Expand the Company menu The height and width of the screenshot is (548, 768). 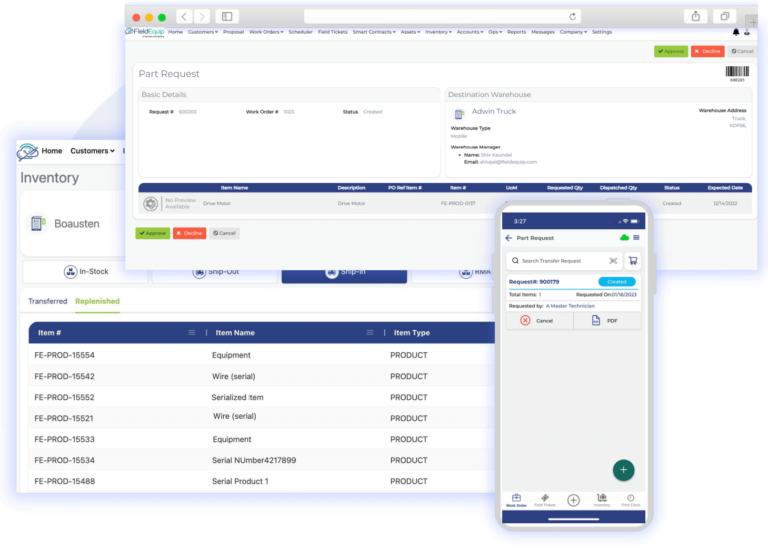point(573,32)
